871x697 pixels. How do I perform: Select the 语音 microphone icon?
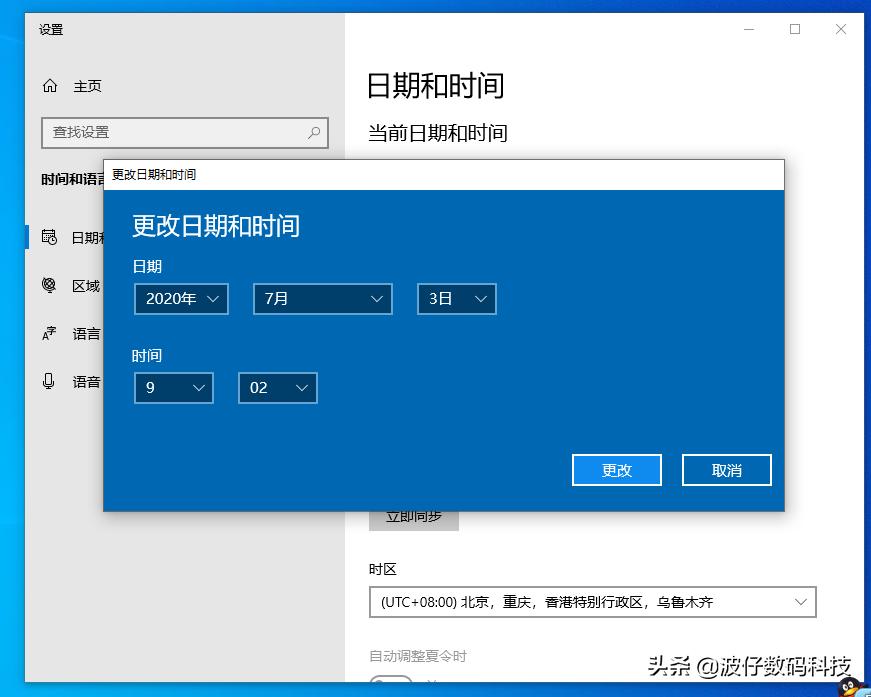pos(49,381)
